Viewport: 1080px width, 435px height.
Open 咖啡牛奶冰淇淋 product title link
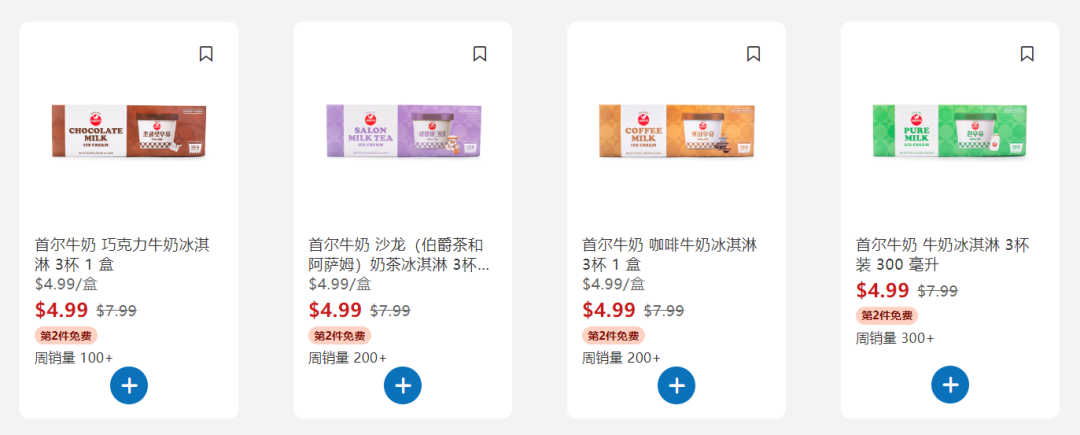tap(670, 254)
